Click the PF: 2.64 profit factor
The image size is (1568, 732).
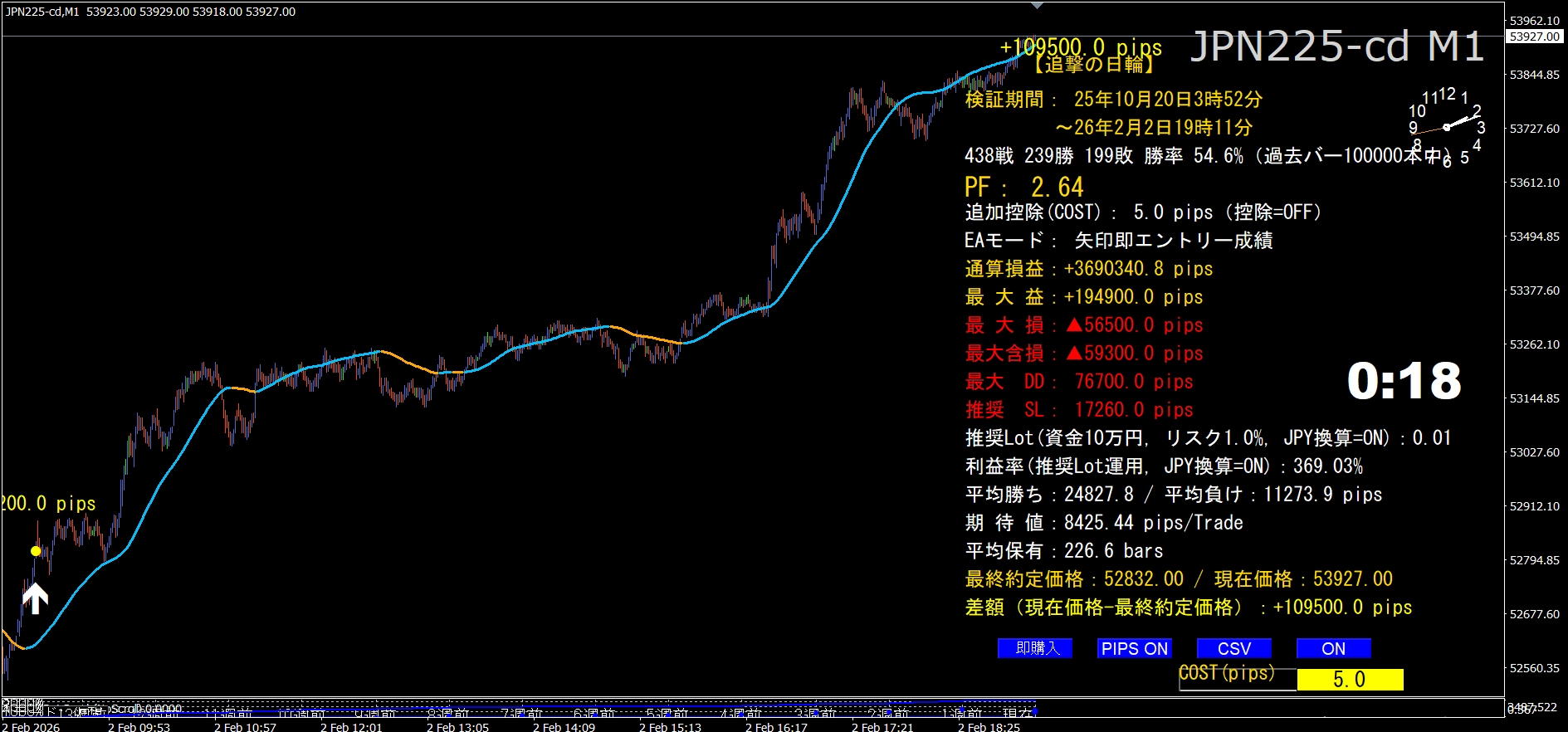click(x=1024, y=187)
